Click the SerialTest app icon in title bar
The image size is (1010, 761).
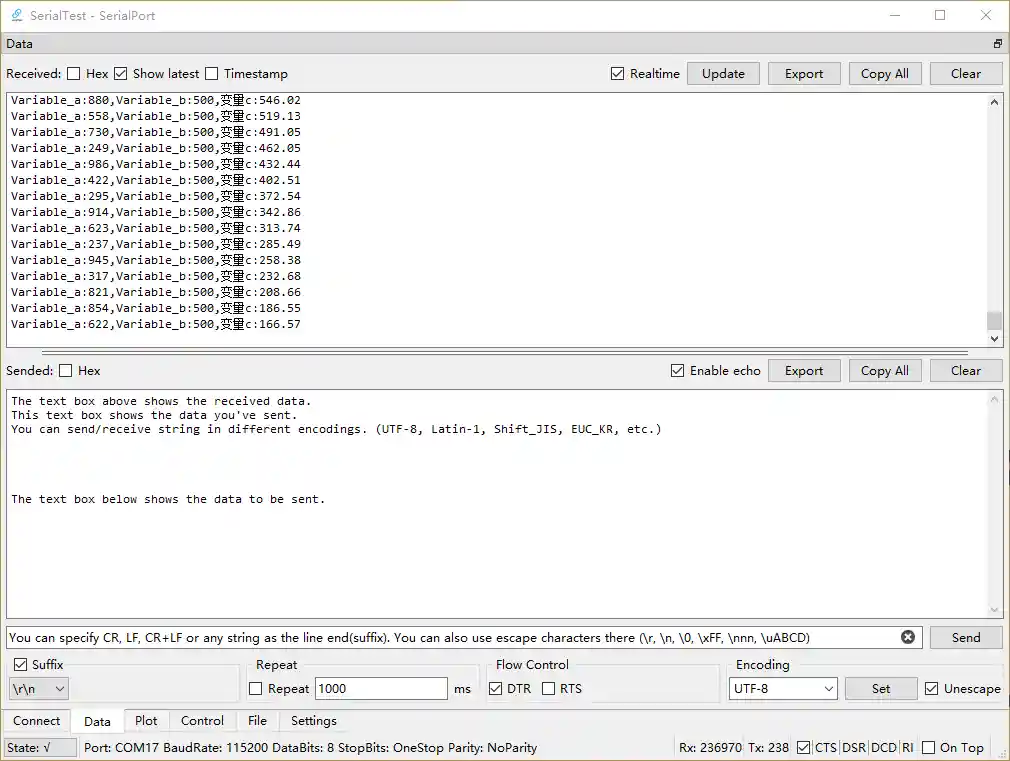17,15
